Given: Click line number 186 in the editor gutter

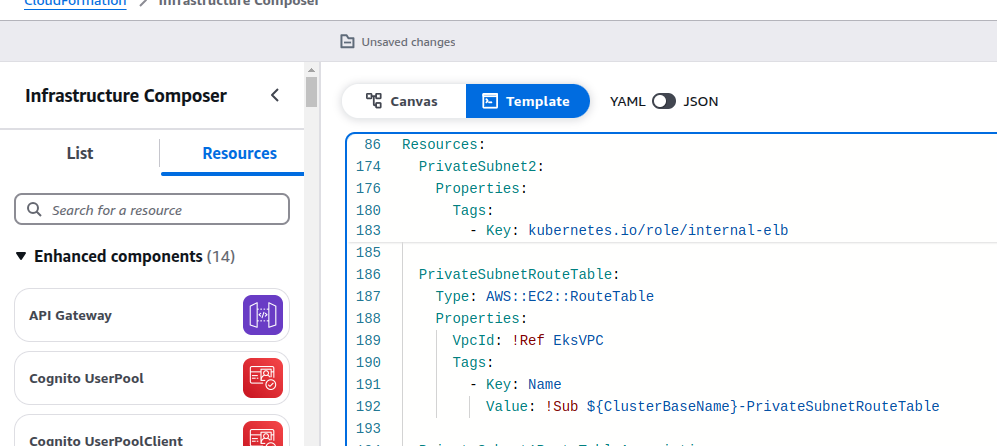Looking at the screenshot, I should [368, 274].
